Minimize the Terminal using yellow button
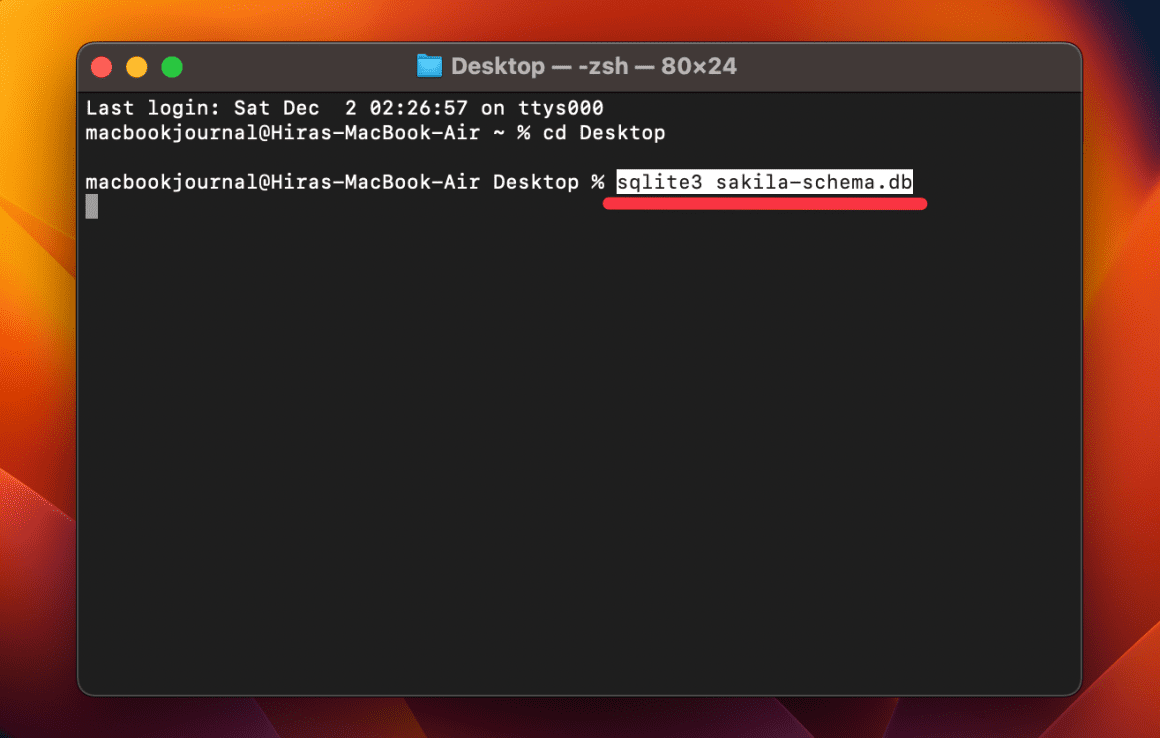Viewport: 1160px width, 738px height. pyautogui.click(x=137, y=67)
